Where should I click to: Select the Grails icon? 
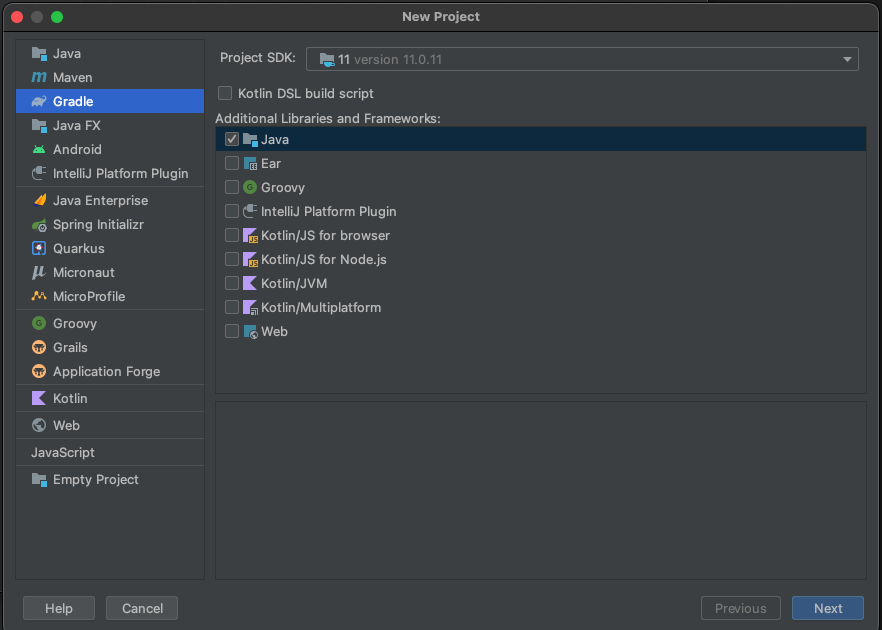click(39, 348)
